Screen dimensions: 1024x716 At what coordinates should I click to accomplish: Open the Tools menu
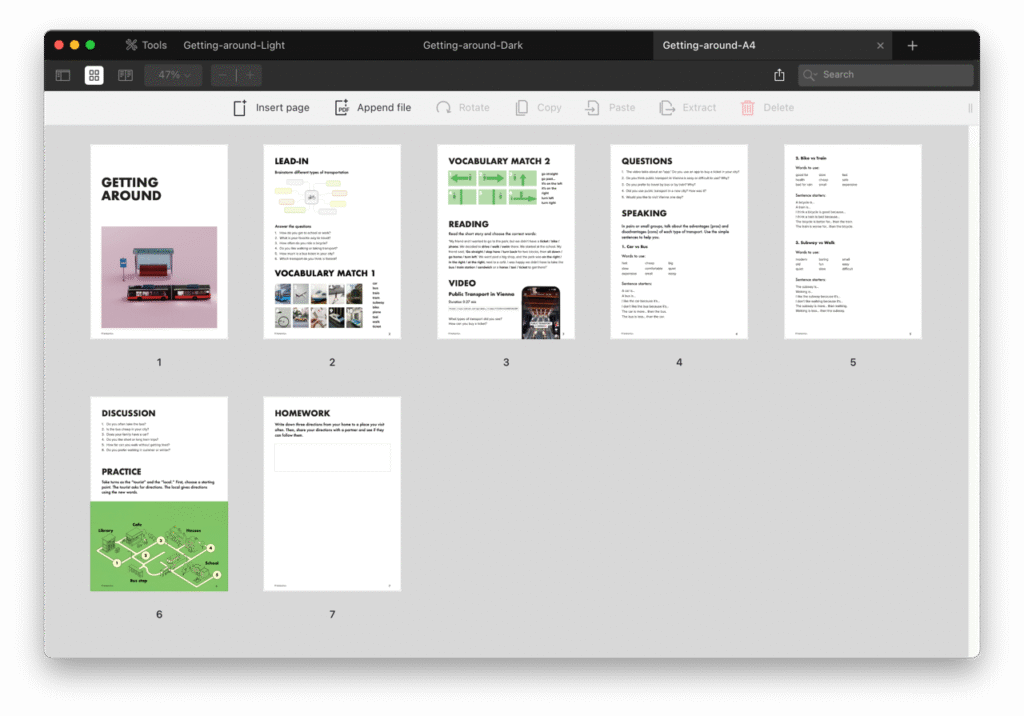tap(146, 45)
